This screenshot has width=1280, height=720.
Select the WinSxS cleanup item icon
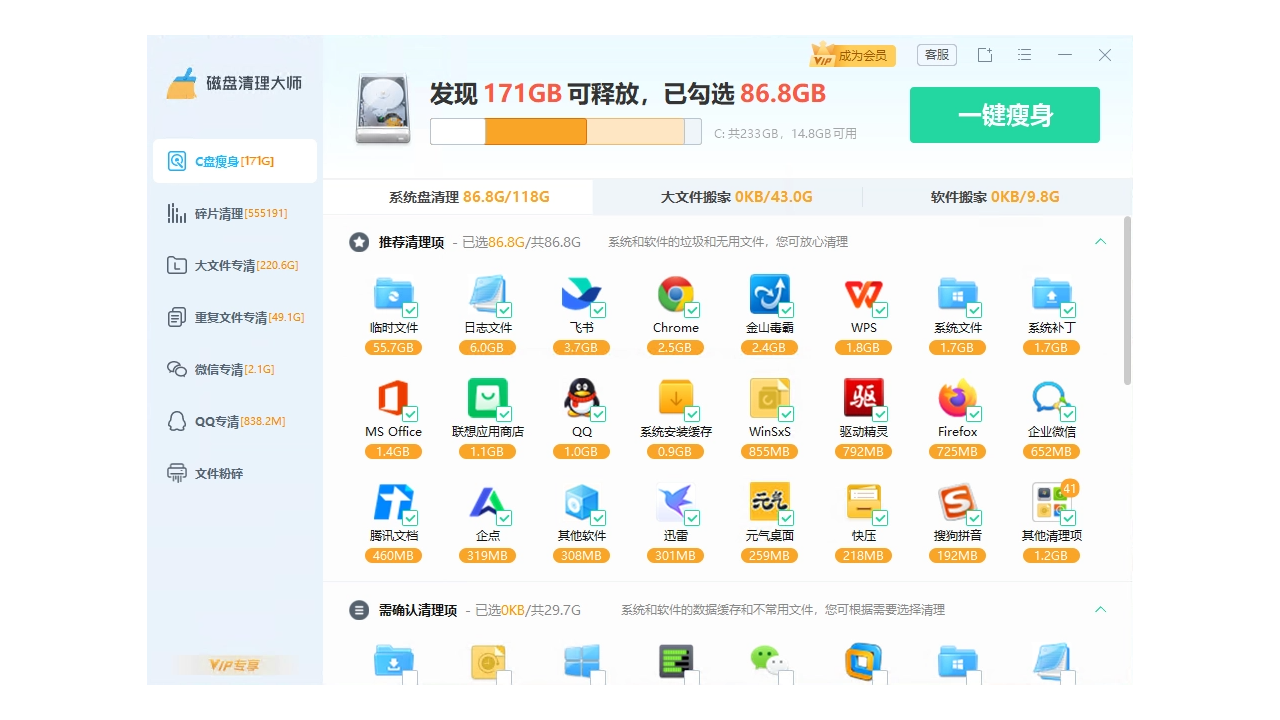coord(769,398)
